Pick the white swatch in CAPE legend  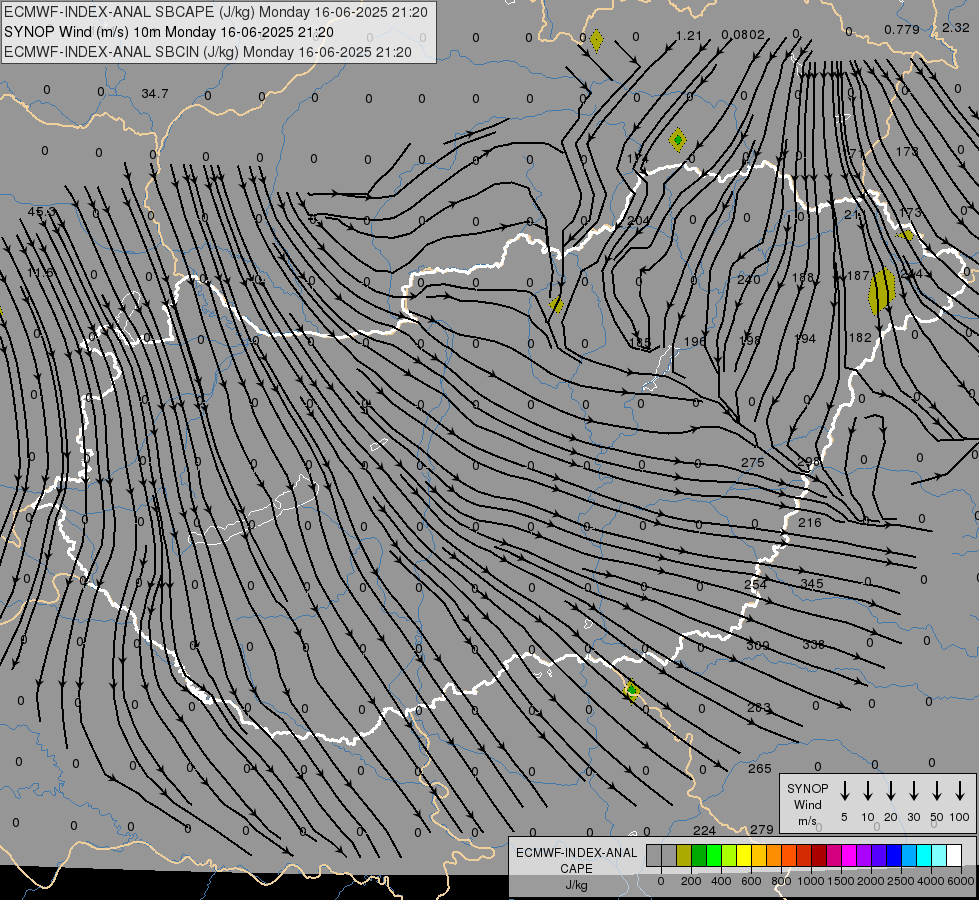point(954,856)
